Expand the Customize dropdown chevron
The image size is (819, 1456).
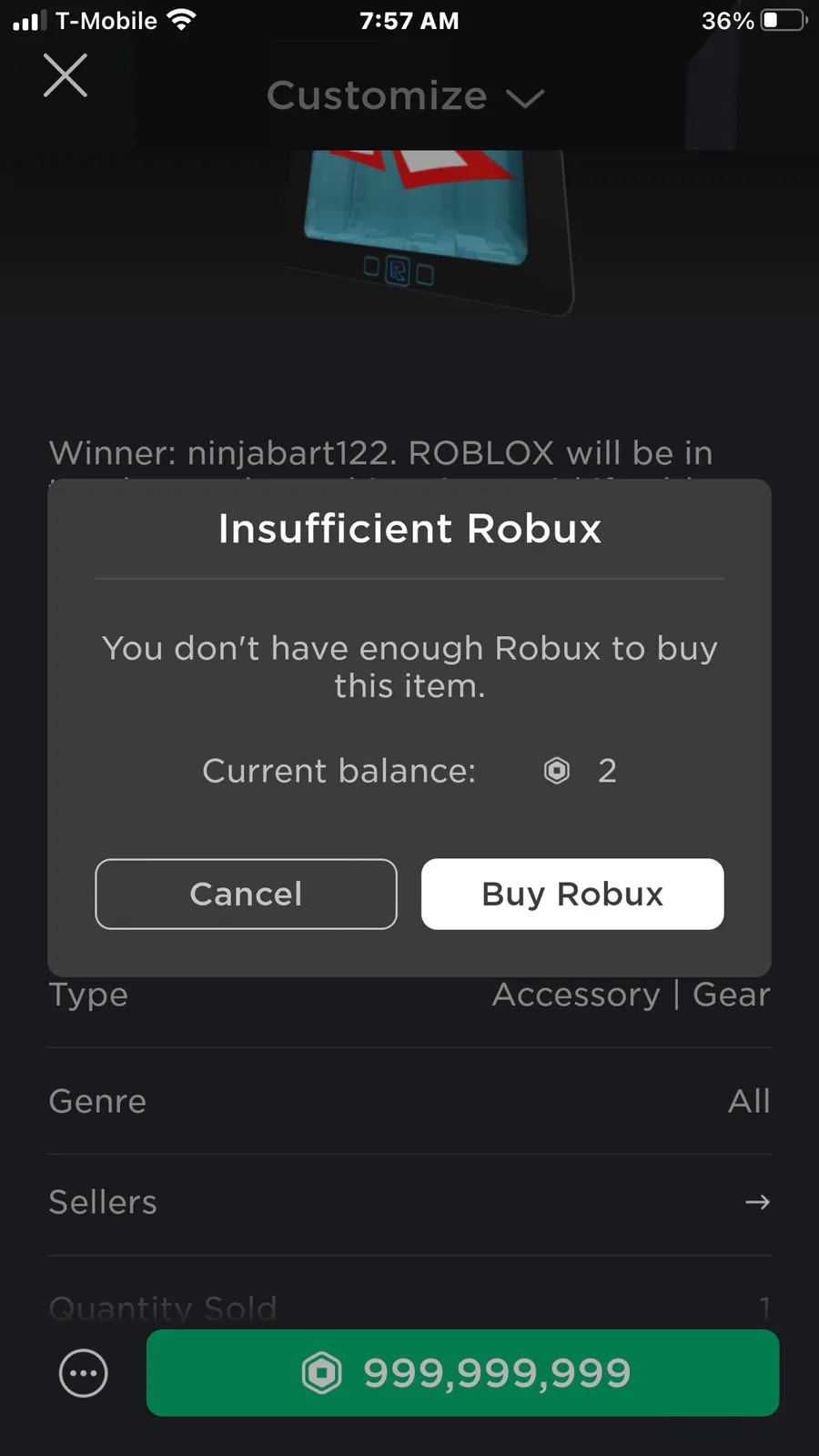tap(525, 98)
